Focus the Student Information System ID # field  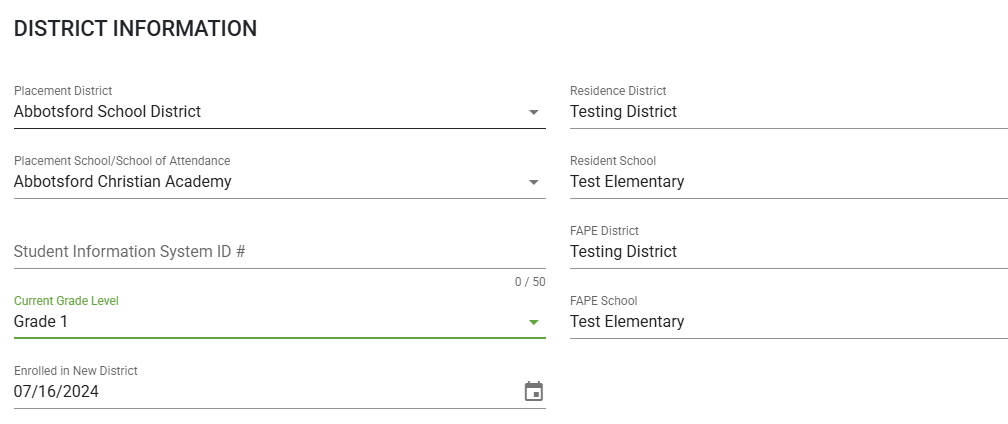point(280,251)
